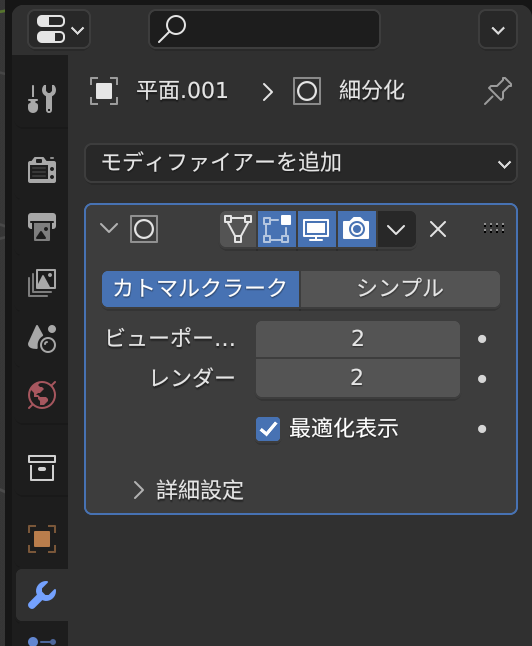Viewport: 532px width, 646px height.
Task: Toggle the modifier's edit mode display
Action: click(277, 229)
